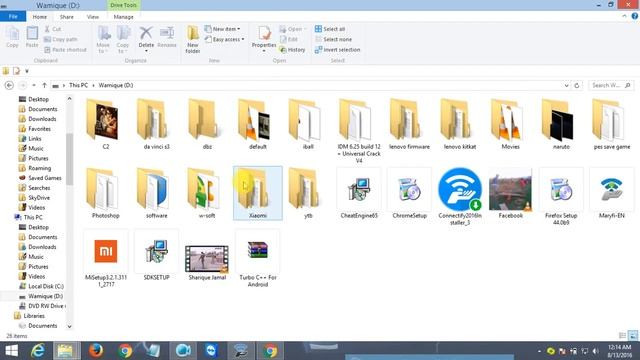Image resolution: width=640 pixels, height=360 pixels.
Task: Open the iball folder
Action: click(308, 124)
